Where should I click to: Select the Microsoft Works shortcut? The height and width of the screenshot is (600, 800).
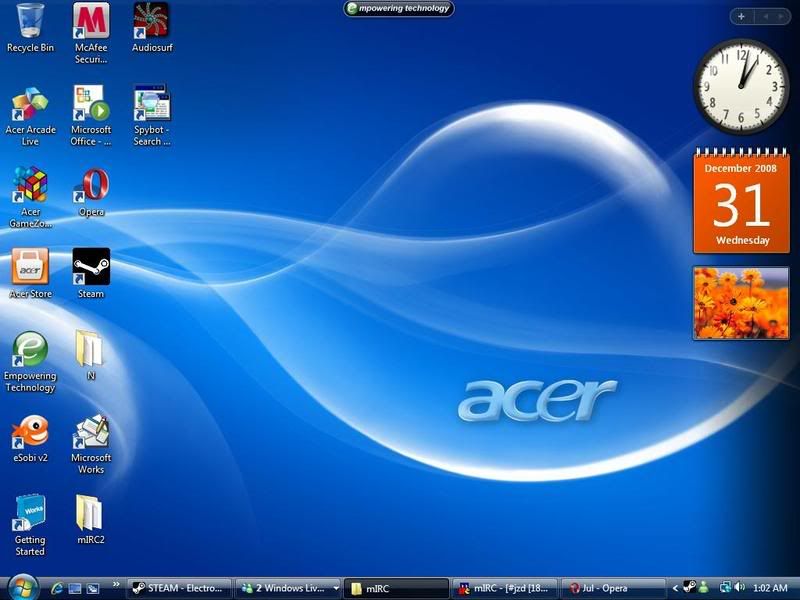click(x=91, y=432)
